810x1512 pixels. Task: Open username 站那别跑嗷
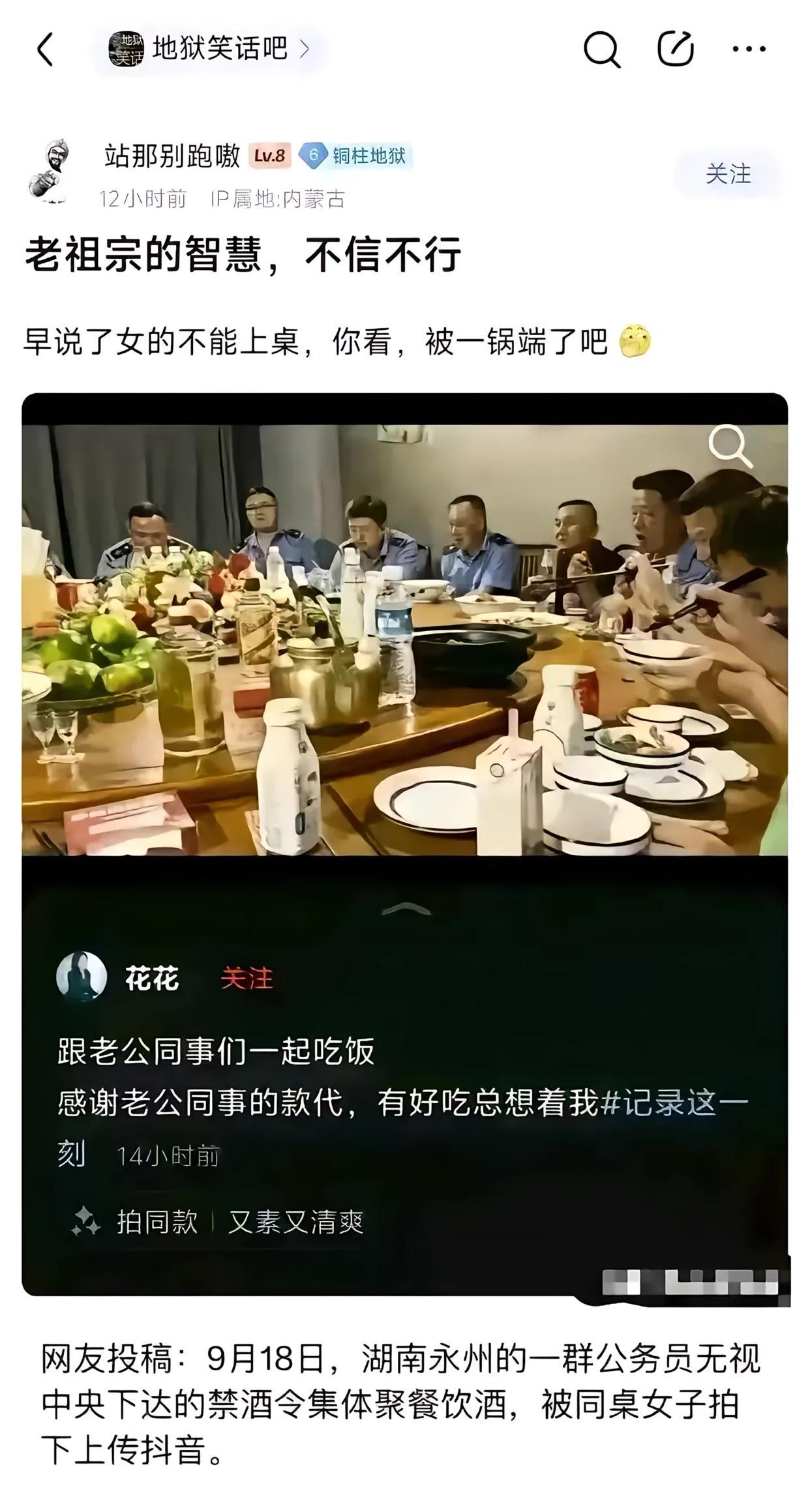coord(172,156)
